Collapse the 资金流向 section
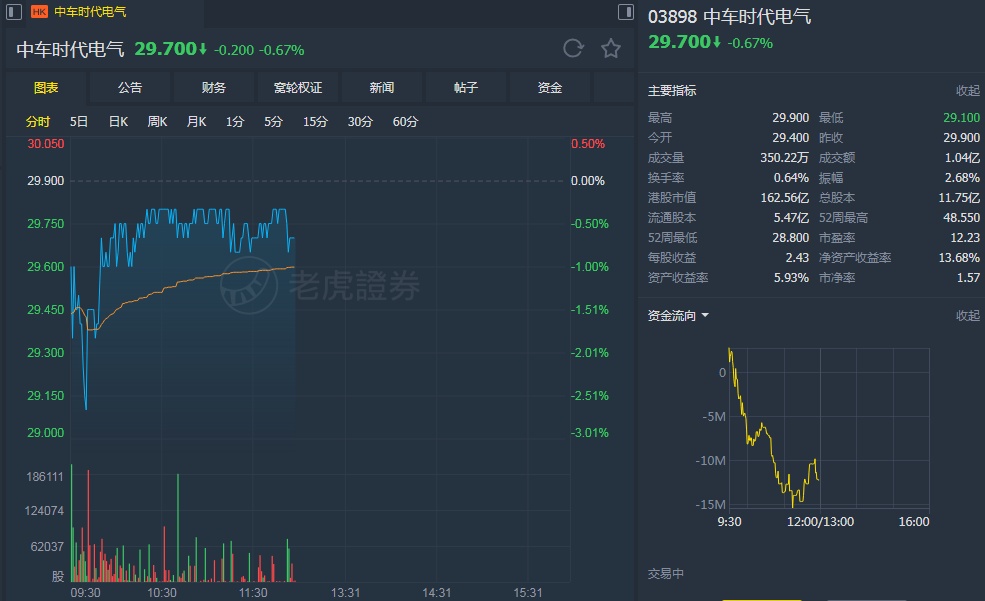 [967, 316]
